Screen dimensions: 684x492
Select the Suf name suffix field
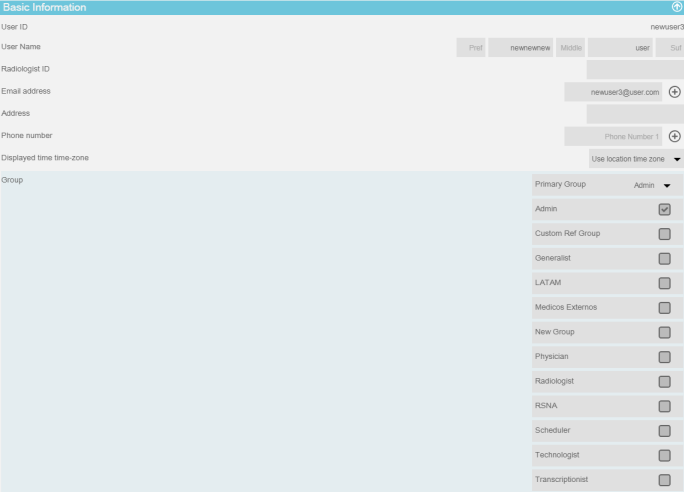(x=670, y=48)
